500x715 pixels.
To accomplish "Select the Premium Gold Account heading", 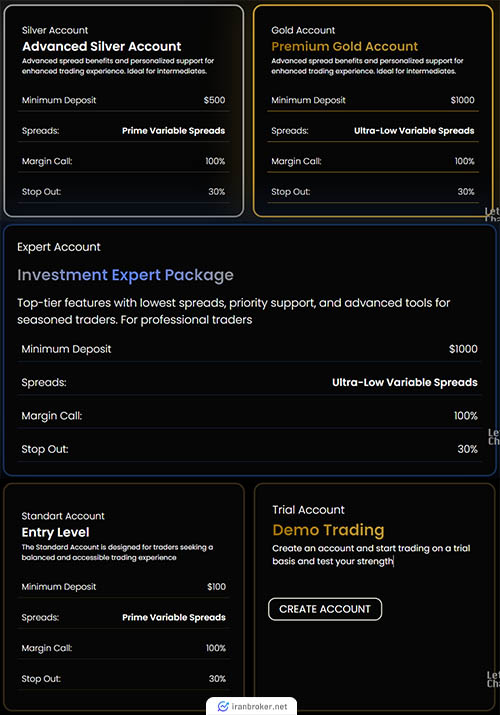I will coord(345,47).
